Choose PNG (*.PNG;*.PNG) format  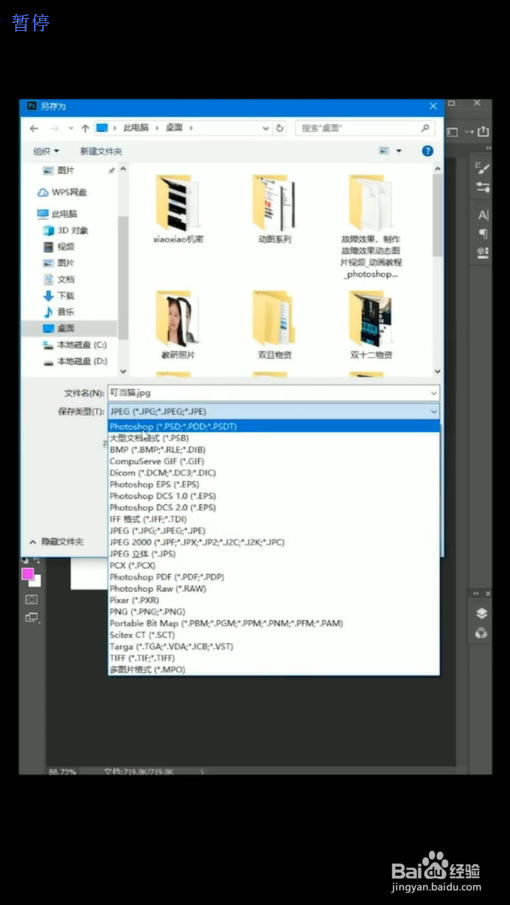(273, 612)
